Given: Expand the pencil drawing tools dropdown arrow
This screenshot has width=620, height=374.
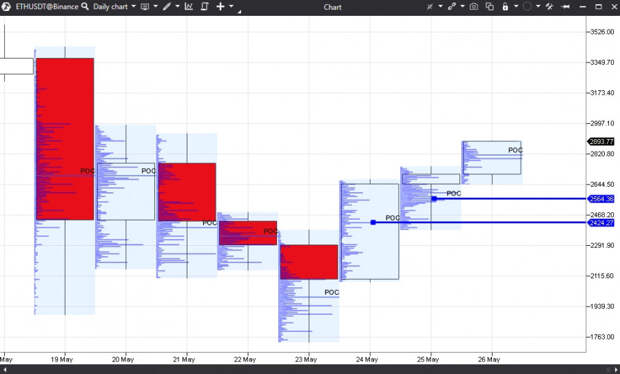Looking at the screenshot, I should coord(177,6).
